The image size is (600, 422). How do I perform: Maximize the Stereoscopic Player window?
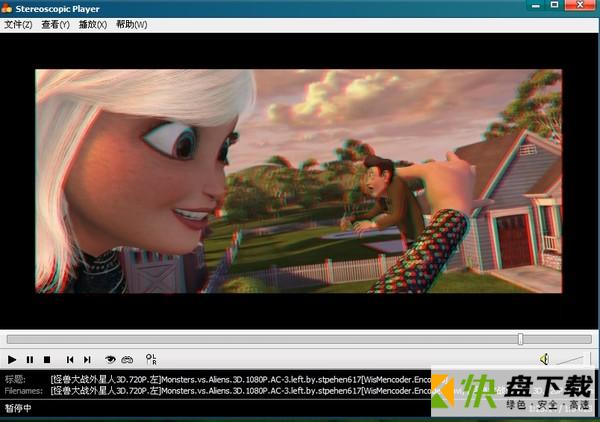point(554,5)
